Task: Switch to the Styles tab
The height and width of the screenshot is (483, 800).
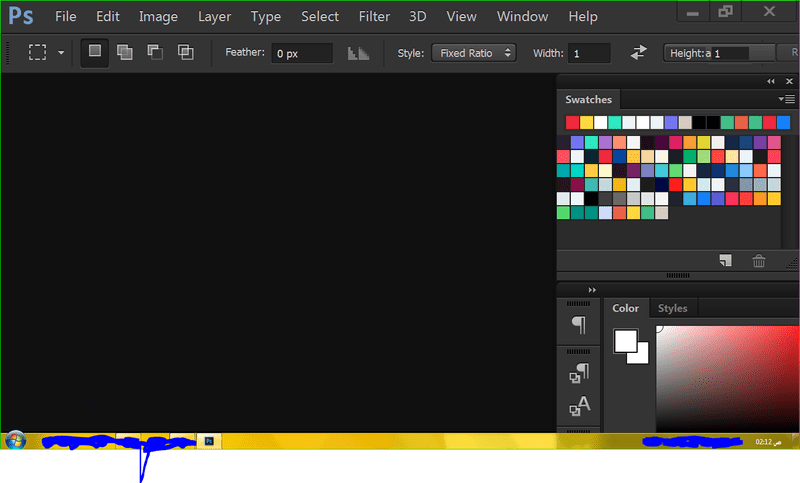Action: (x=672, y=308)
